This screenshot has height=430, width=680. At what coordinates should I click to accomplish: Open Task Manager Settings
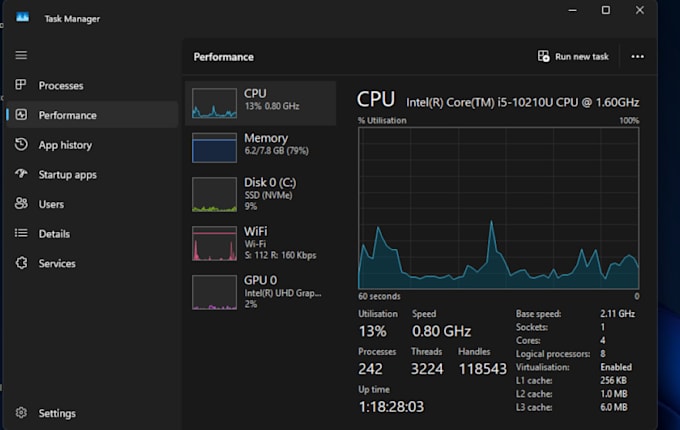pos(57,414)
